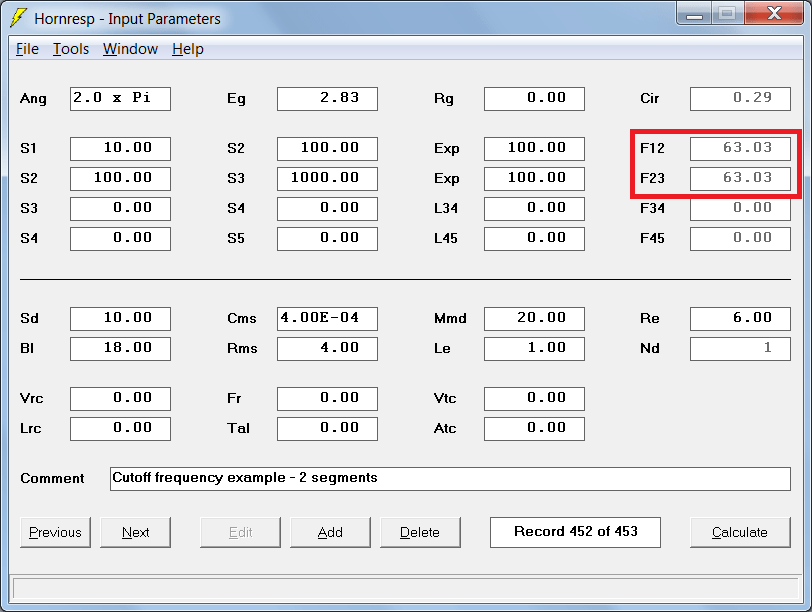The width and height of the screenshot is (812, 612).
Task: Click the L34 input field
Action: [x=534, y=209]
